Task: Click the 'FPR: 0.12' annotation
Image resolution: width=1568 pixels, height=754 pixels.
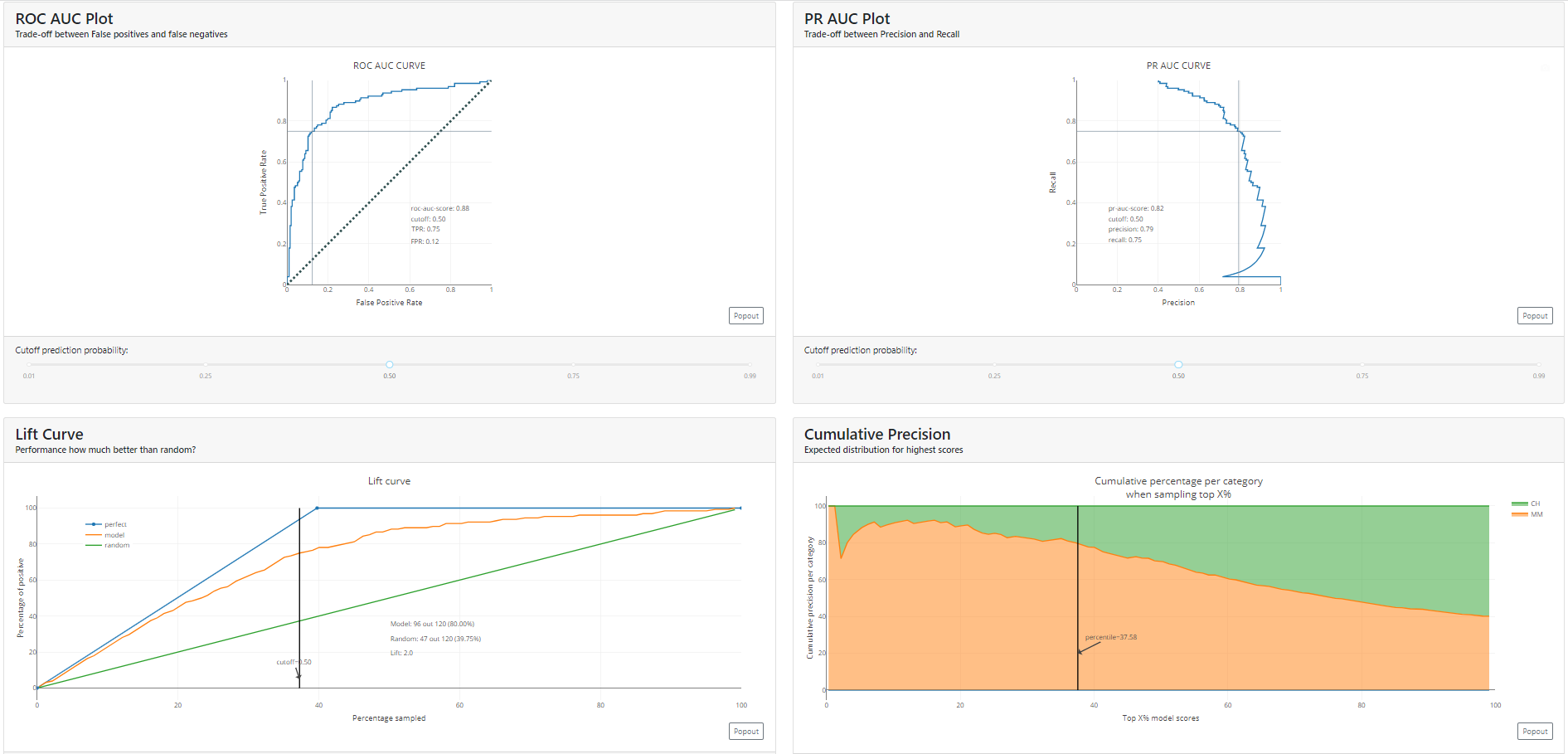Action: coord(425,241)
